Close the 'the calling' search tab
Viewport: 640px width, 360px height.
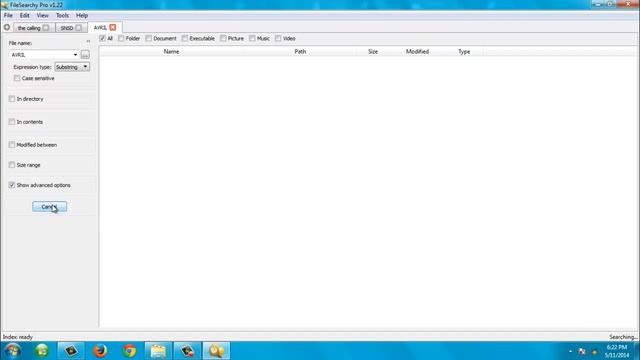(x=46, y=28)
